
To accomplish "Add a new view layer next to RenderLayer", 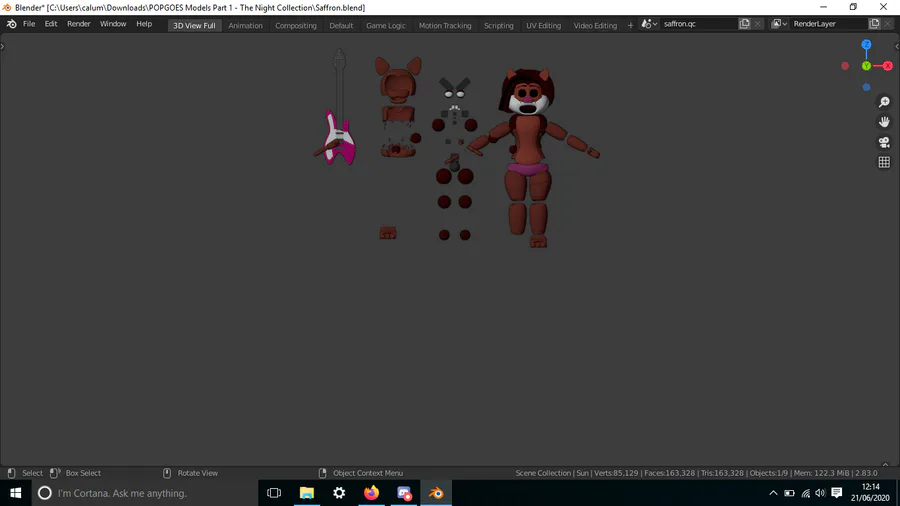I will 874,24.
